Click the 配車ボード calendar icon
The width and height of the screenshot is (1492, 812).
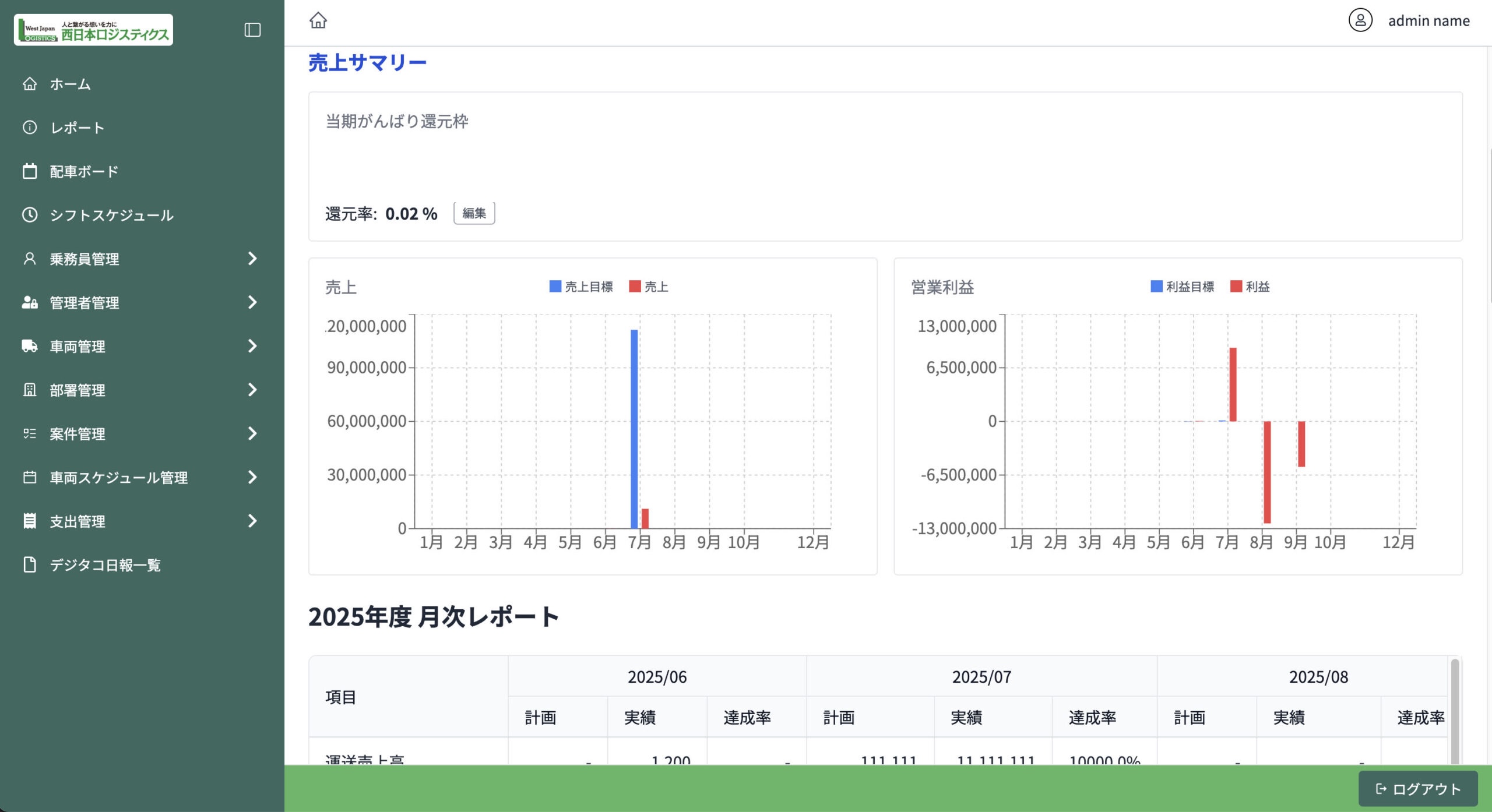tap(30, 171)
